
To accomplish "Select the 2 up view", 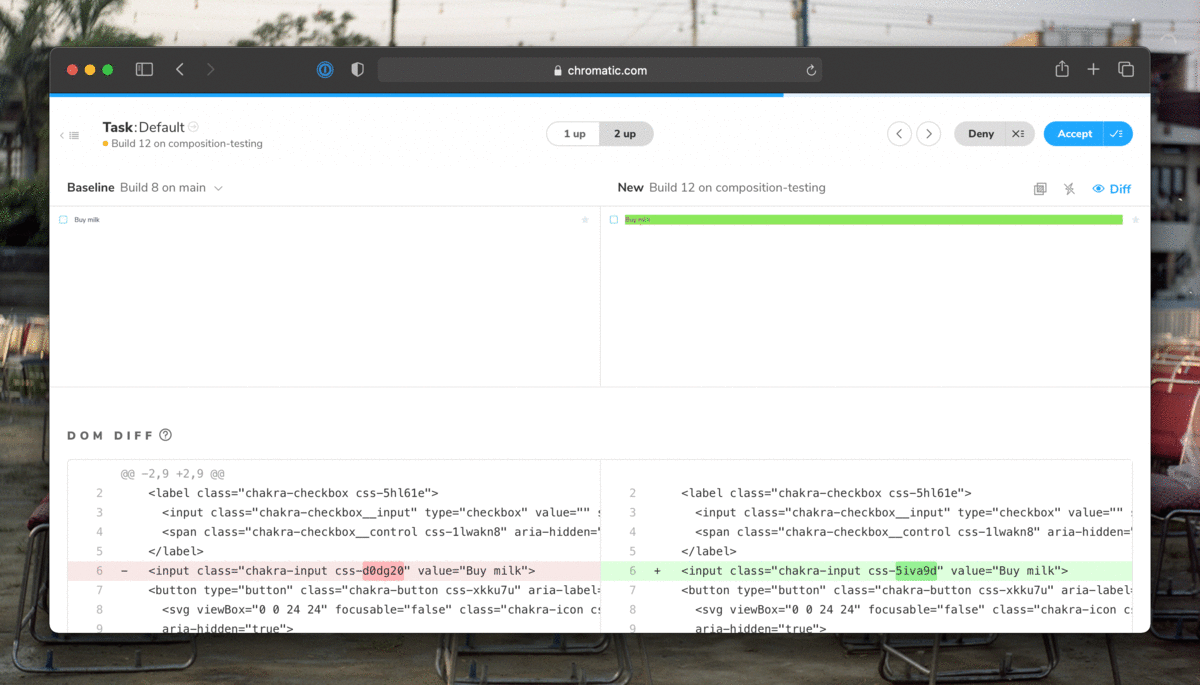I will pos(625,134).
